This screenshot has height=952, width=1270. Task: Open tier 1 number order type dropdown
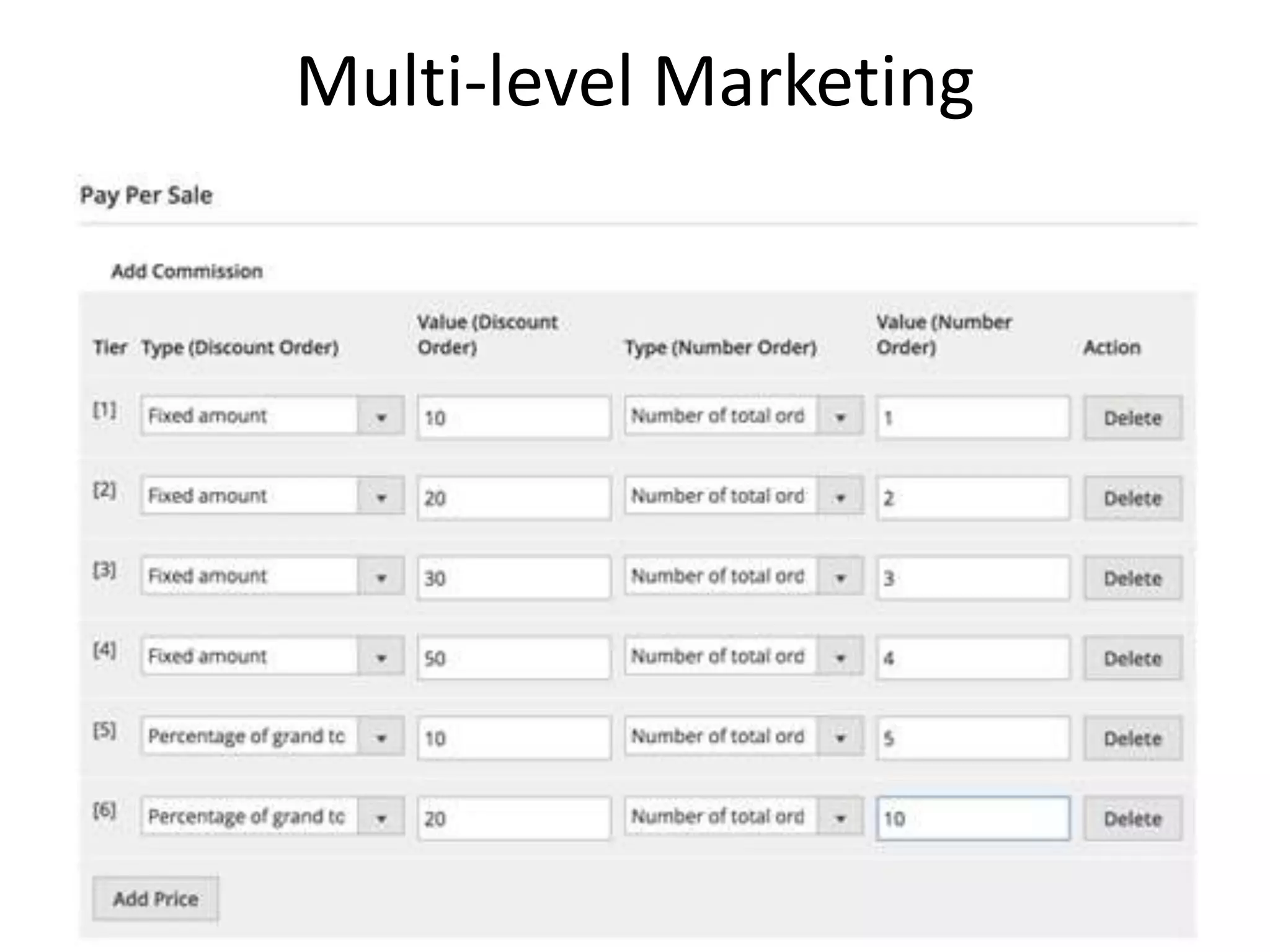coord(744,415)
